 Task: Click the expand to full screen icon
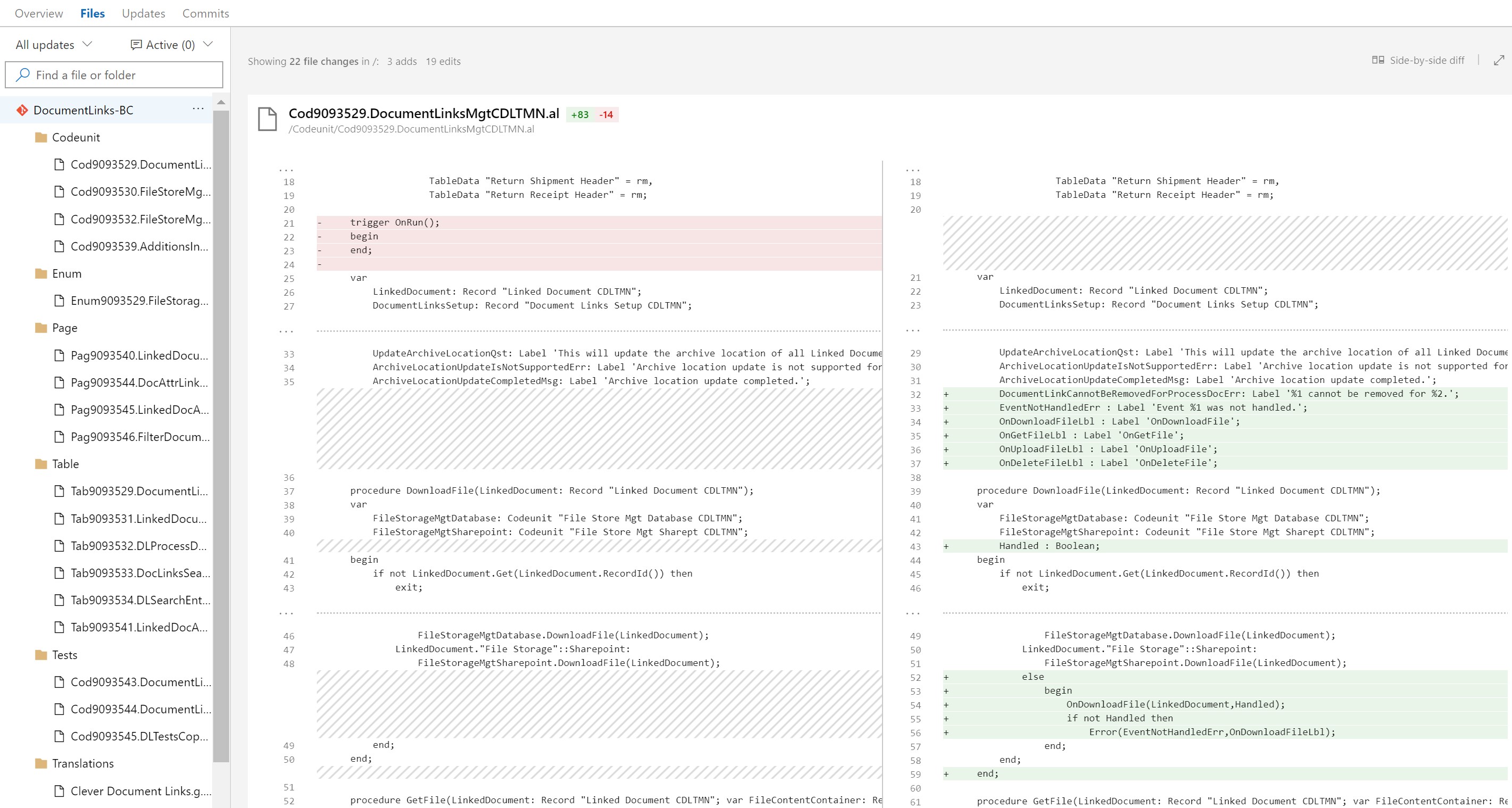click(1499, 60)
